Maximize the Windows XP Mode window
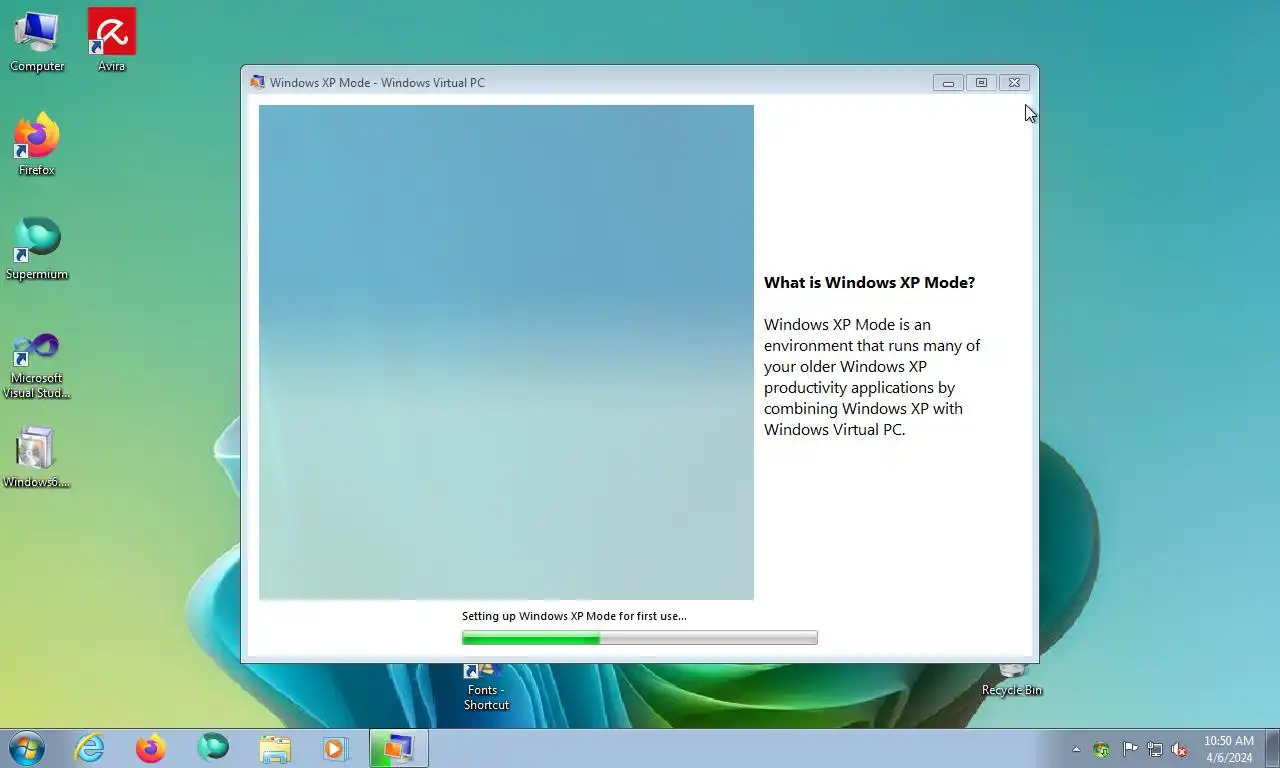1280x768 pixels. 981,83
